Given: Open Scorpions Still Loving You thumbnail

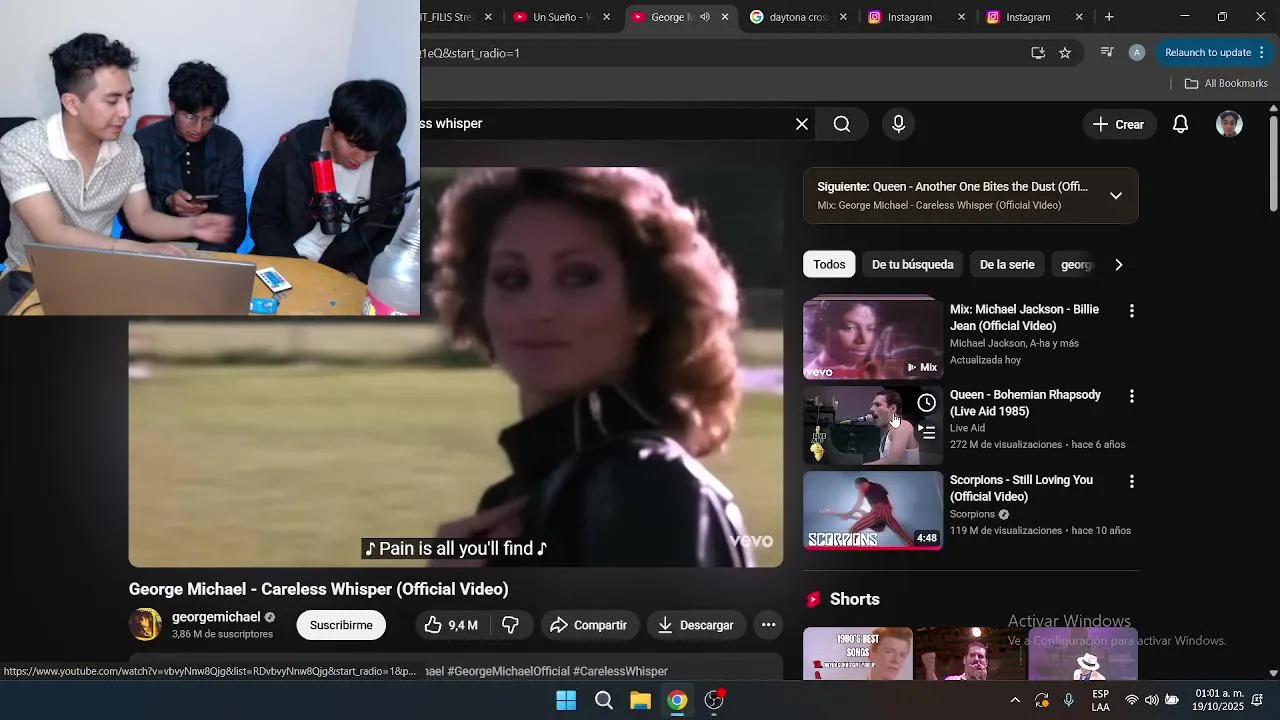Looking at the screenshot, I should click(x=873, y=511).
